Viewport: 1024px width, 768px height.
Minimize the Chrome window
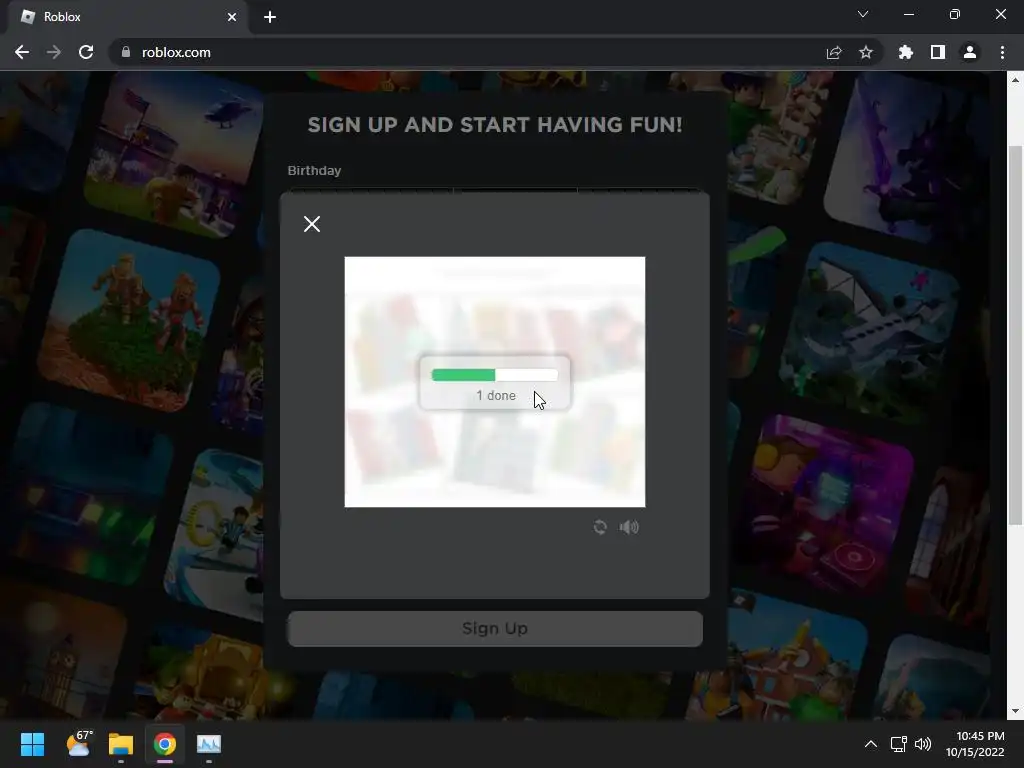(x=908, y=14)
